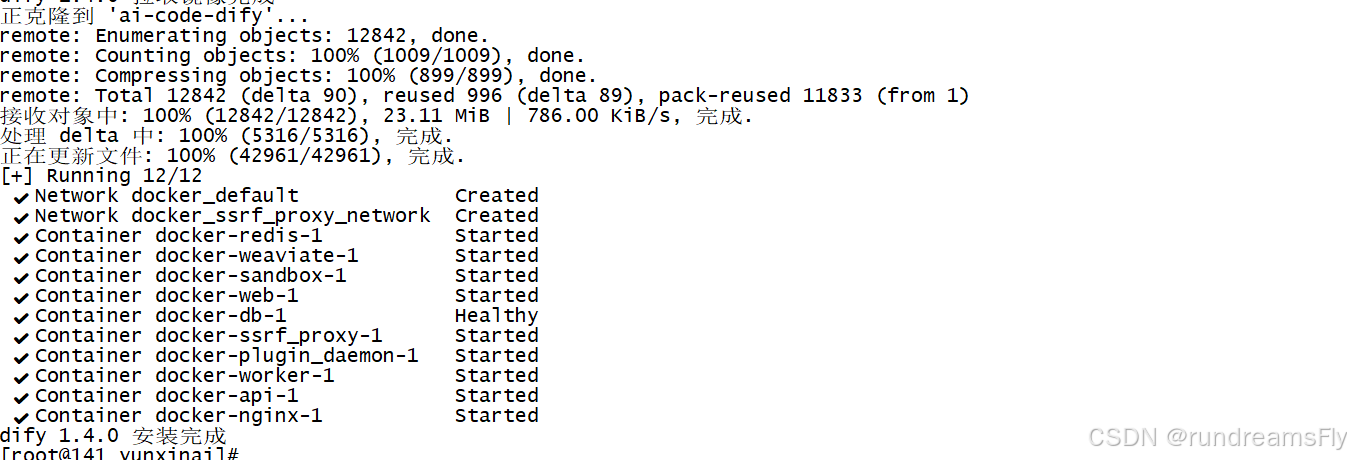Click checkmark next to docker-db-1

click(21, 317)
